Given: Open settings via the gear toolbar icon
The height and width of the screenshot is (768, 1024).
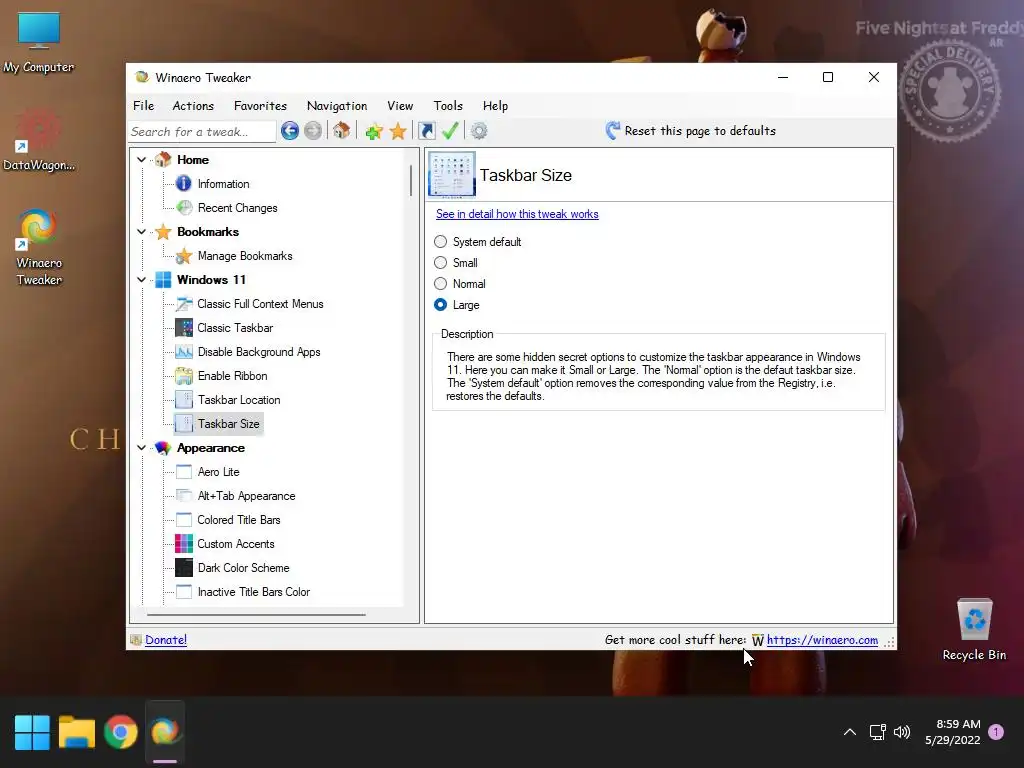Looking at the screenshot, I should pos(479,131).
